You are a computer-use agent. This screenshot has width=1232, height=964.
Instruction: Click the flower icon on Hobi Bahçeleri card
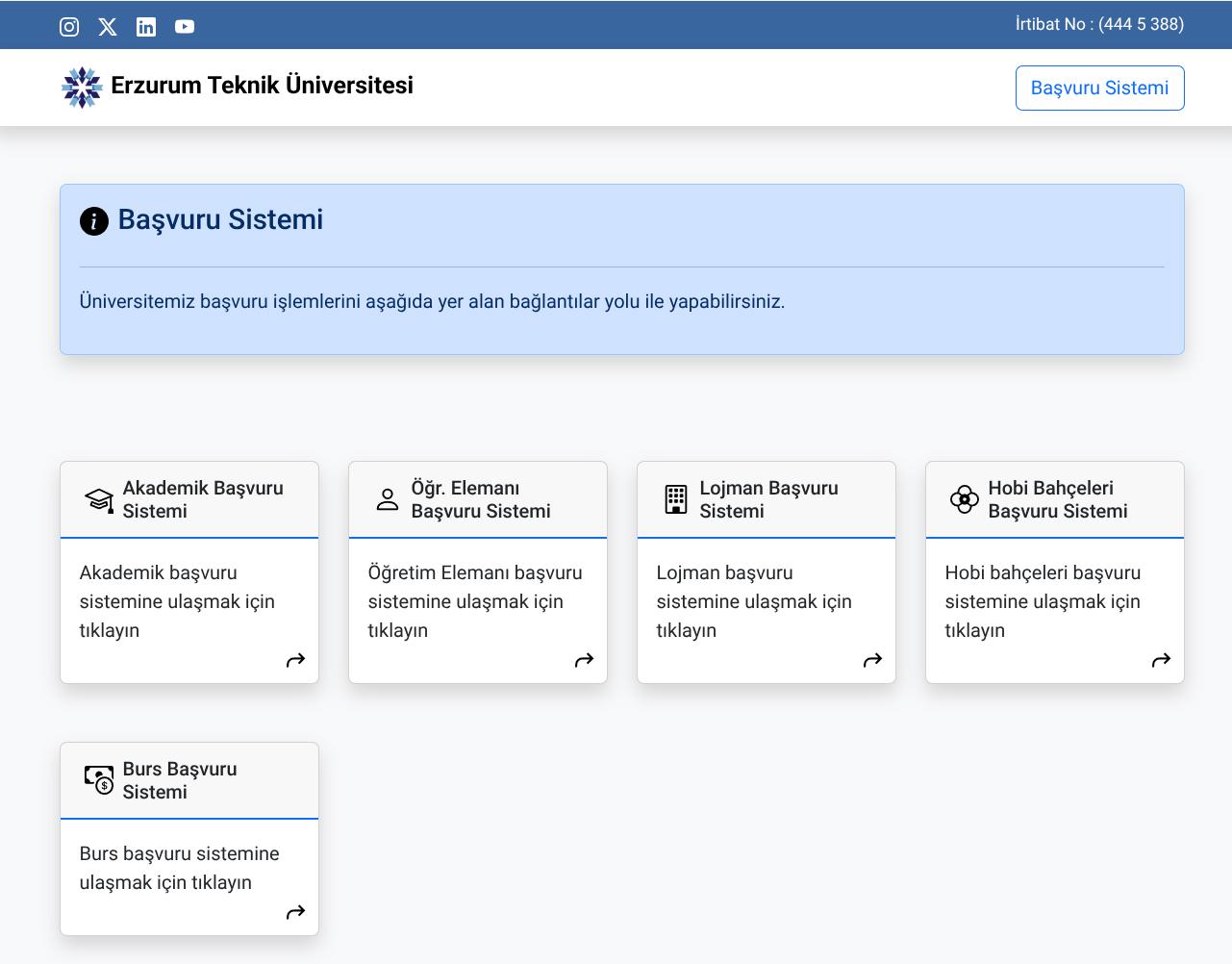965,499
